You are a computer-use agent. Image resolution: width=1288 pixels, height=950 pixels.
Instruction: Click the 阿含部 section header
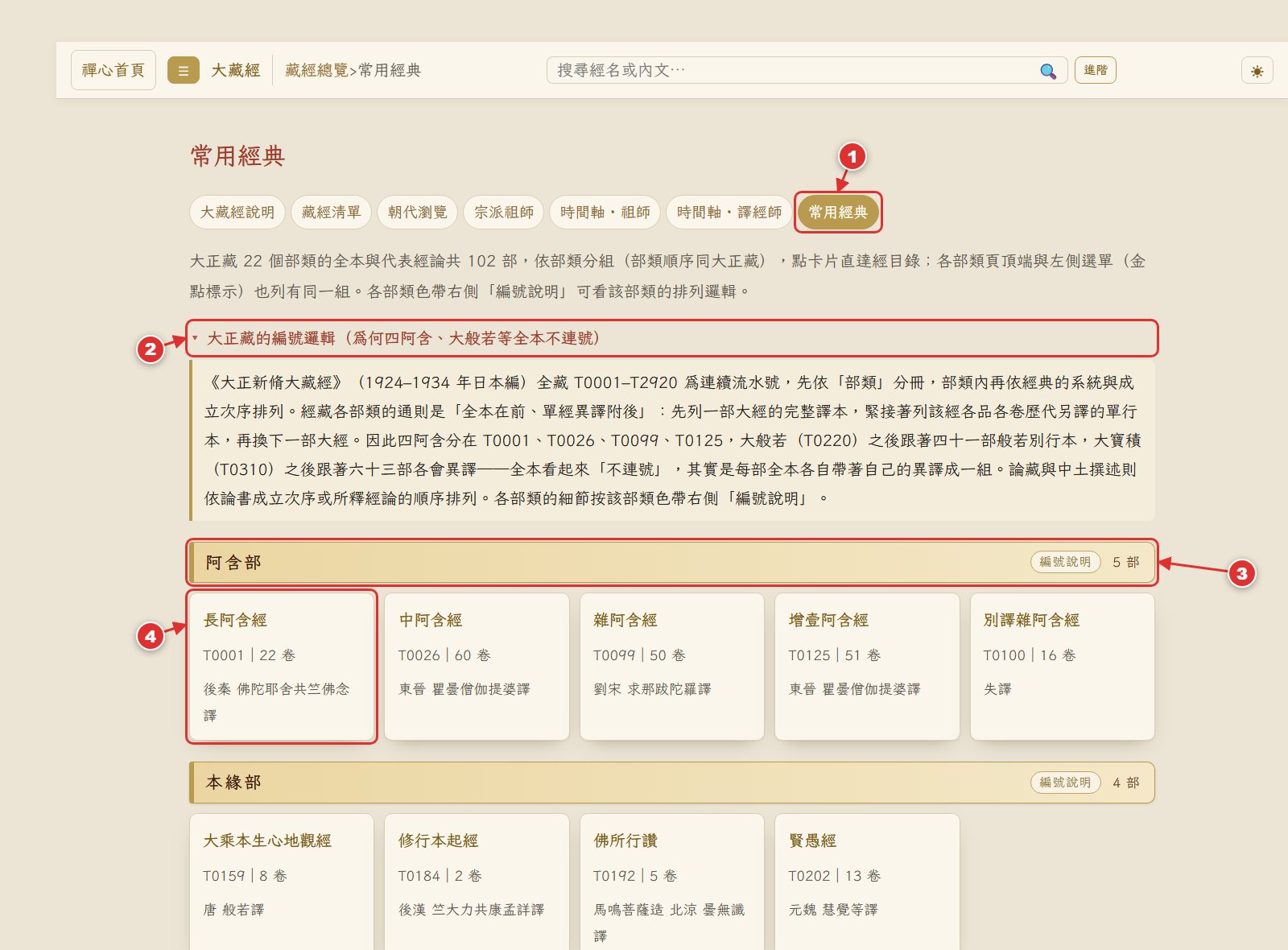(672, 562)
